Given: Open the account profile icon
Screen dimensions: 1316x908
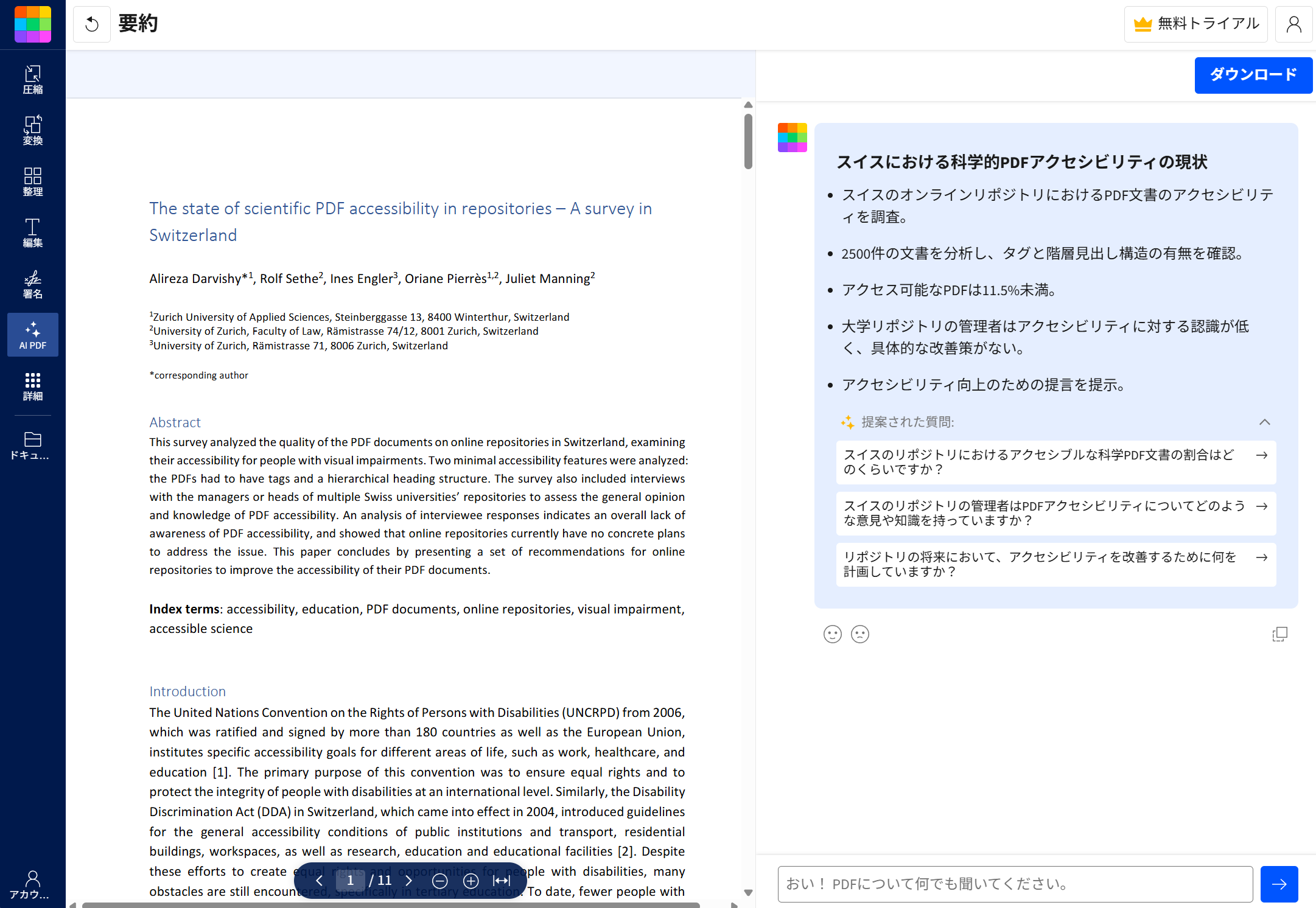Looking at the screenshot, I should (x=1294, y=24).
